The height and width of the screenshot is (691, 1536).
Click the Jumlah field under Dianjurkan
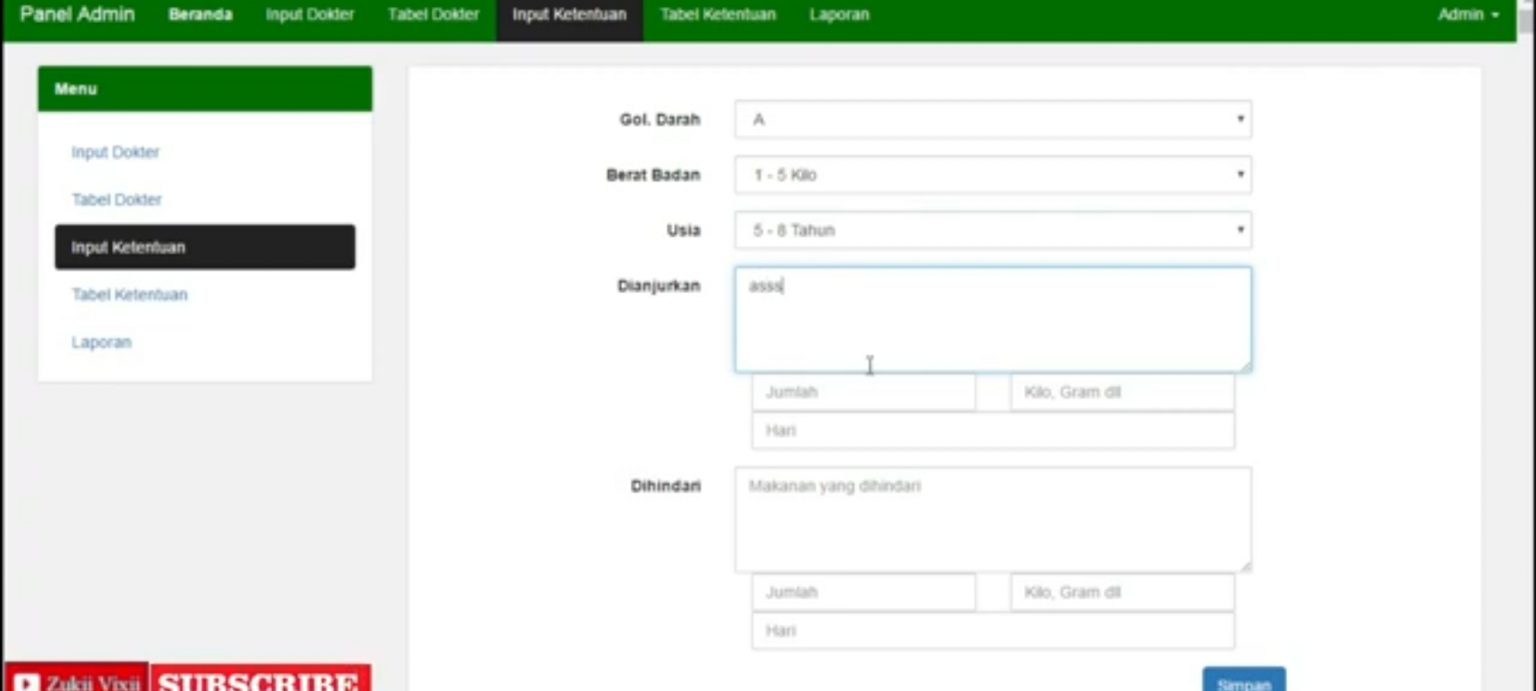click(x=863, y=392)
